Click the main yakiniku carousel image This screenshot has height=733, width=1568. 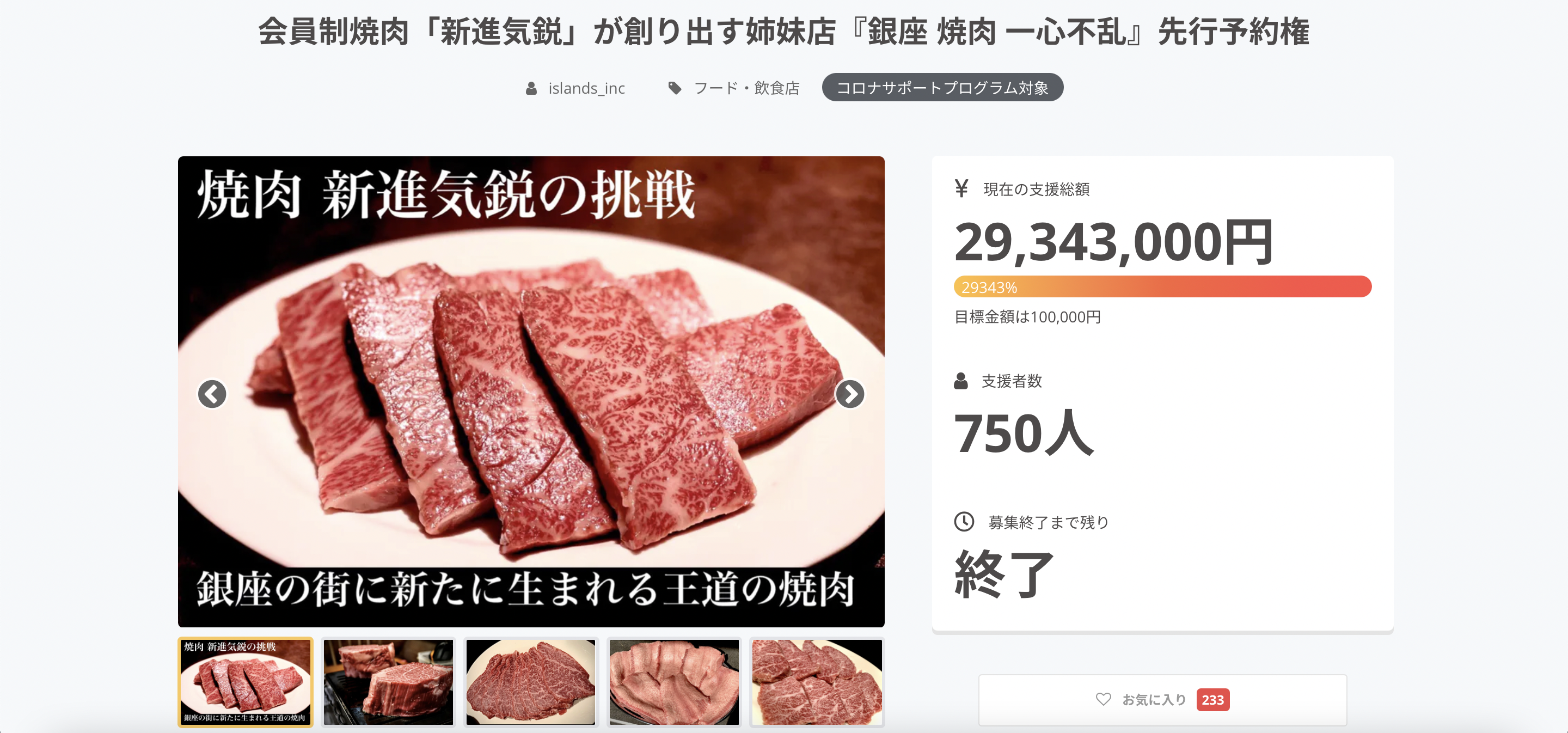coord(531,392)
